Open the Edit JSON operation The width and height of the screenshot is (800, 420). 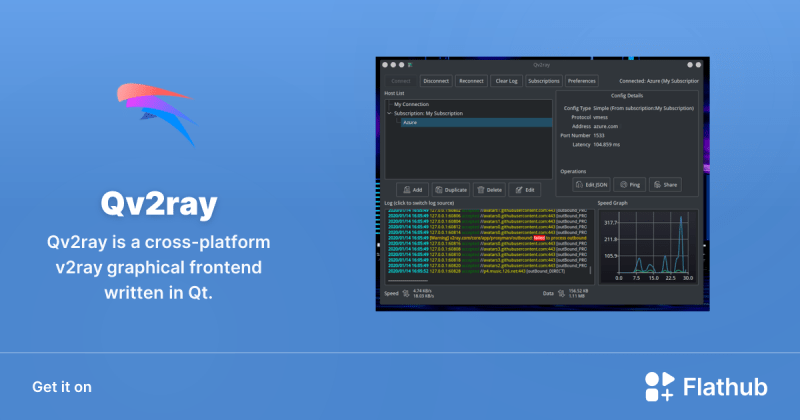click(591, 185)
